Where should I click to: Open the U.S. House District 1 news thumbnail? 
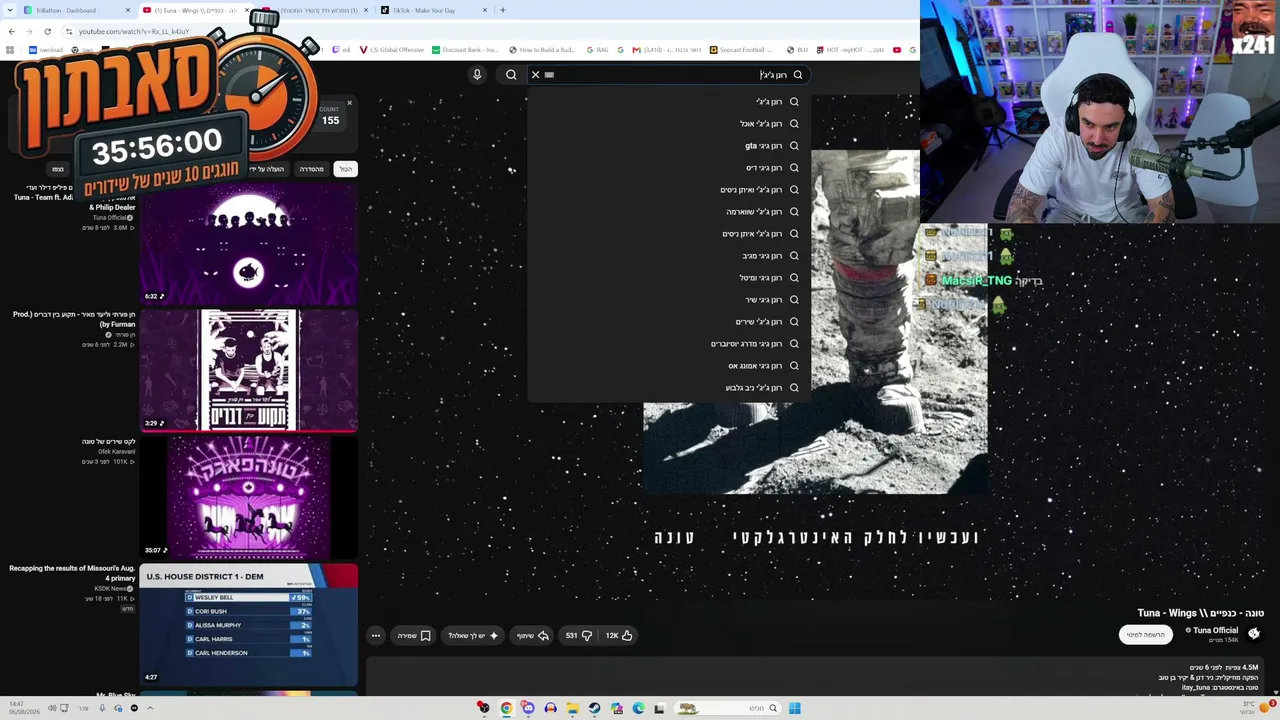249,624
